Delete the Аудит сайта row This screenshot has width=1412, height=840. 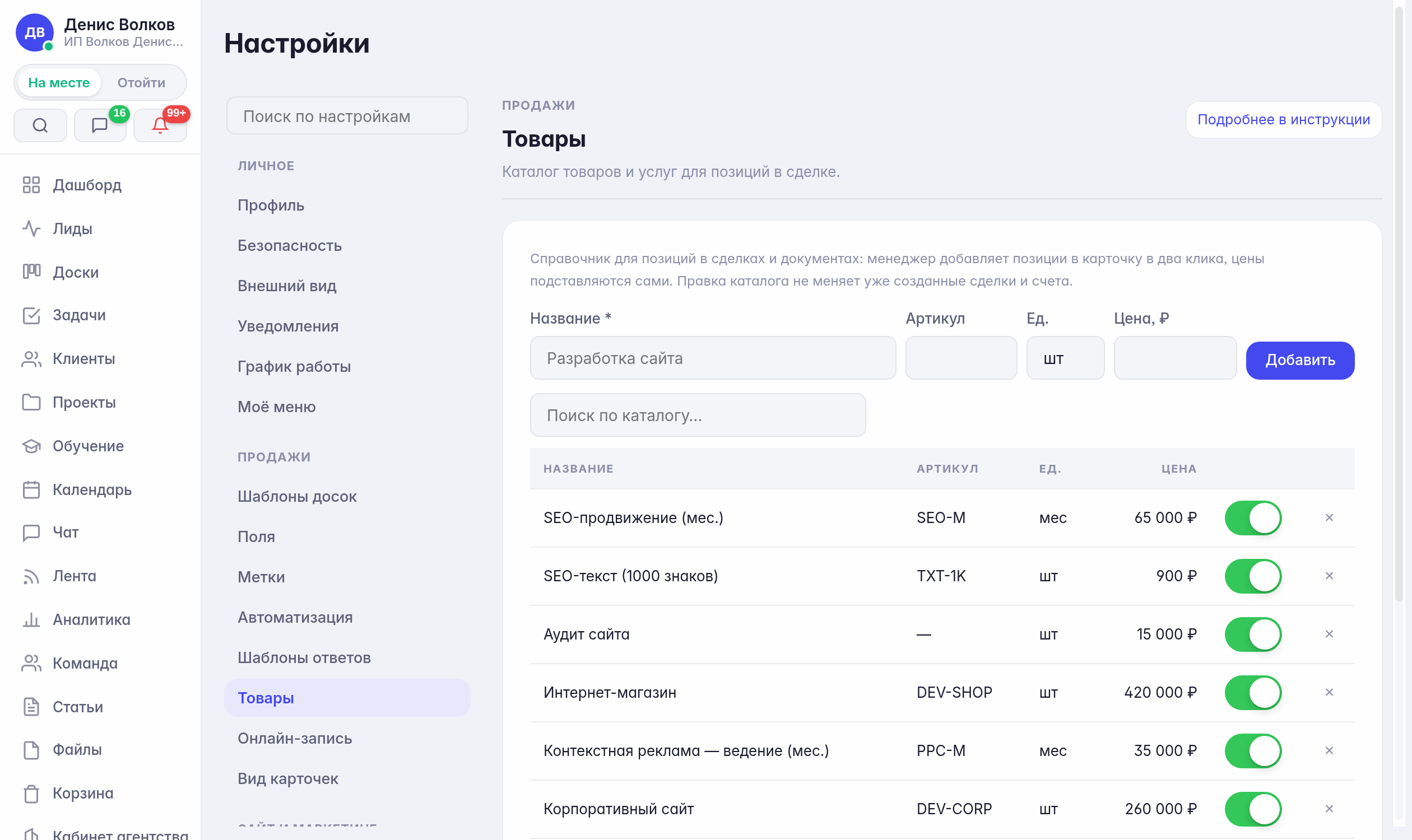[x=1329, y=634]
